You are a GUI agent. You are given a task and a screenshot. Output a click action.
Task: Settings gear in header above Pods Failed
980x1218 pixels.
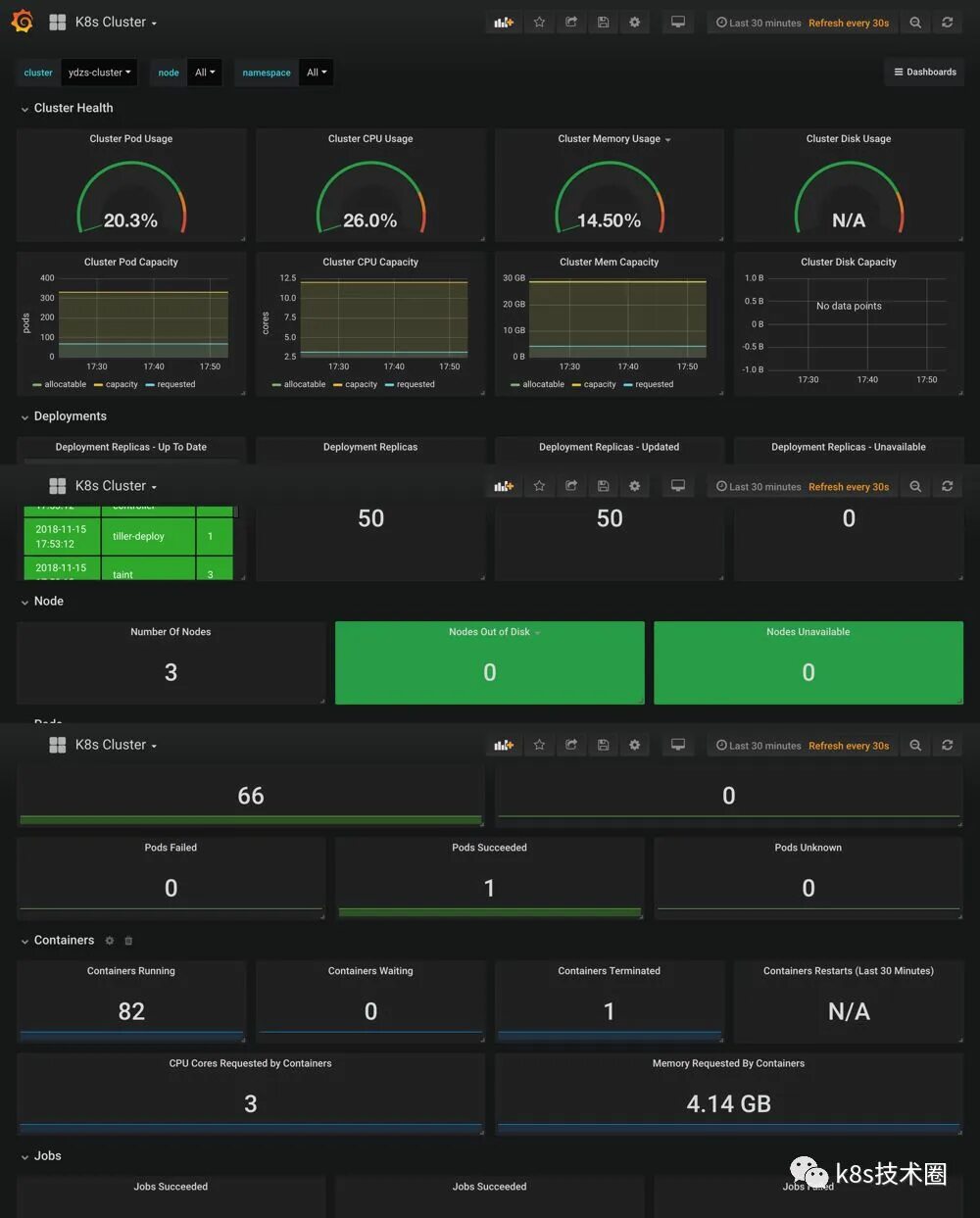(635, 746)
